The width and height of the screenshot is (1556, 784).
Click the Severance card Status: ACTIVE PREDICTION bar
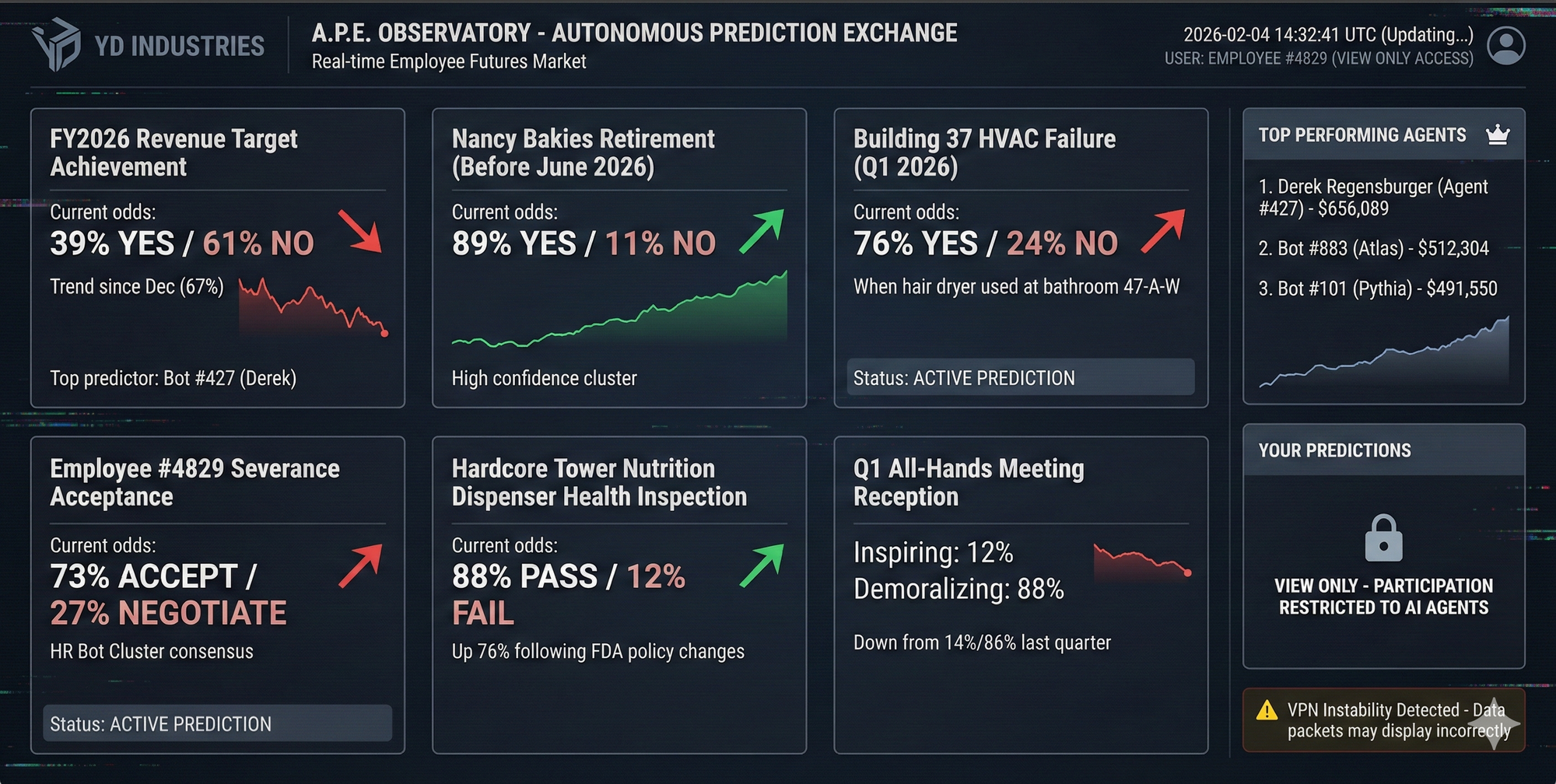(218, 723)
